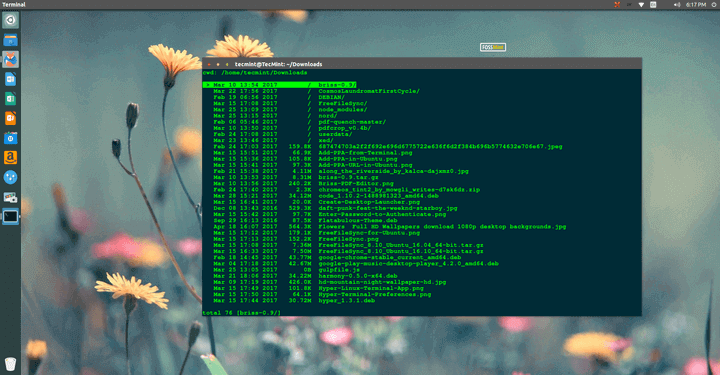Launch LibreOffice Calc from the dock

point(10,99)
